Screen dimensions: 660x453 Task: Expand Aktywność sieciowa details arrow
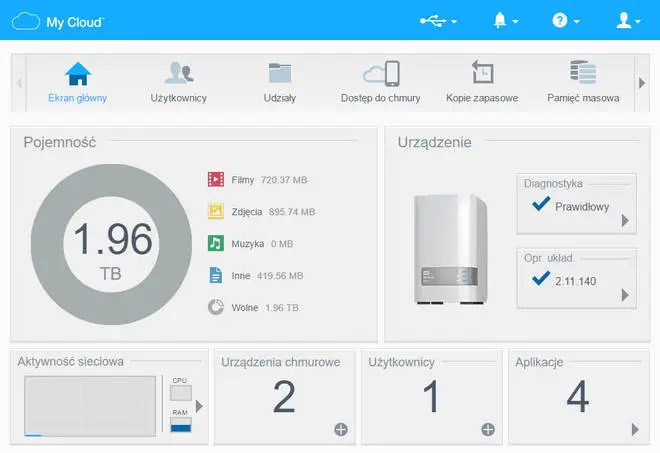point(199,406)
